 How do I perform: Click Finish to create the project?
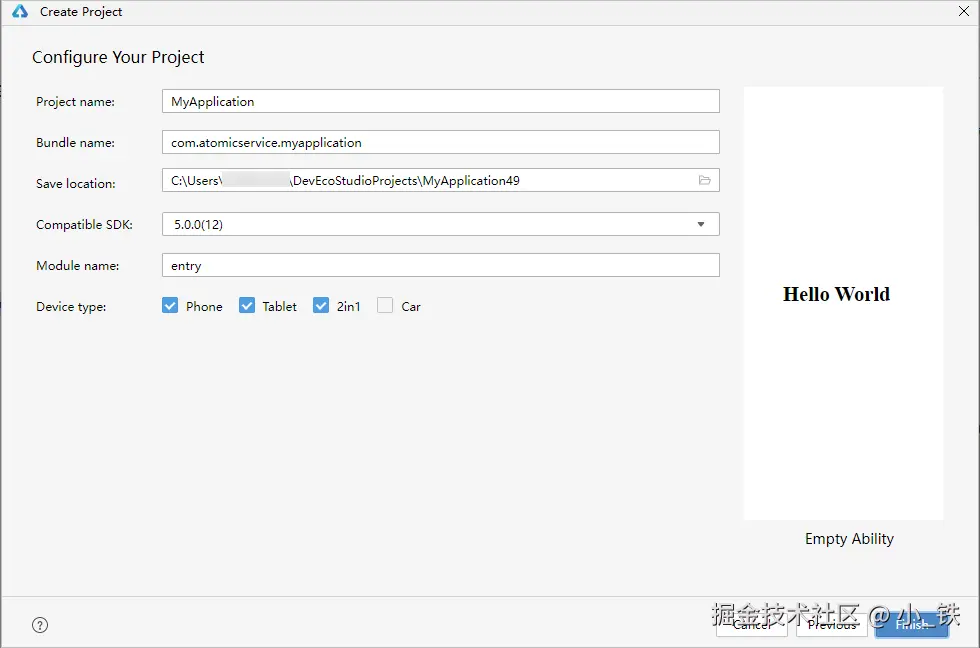coord(912,625)
